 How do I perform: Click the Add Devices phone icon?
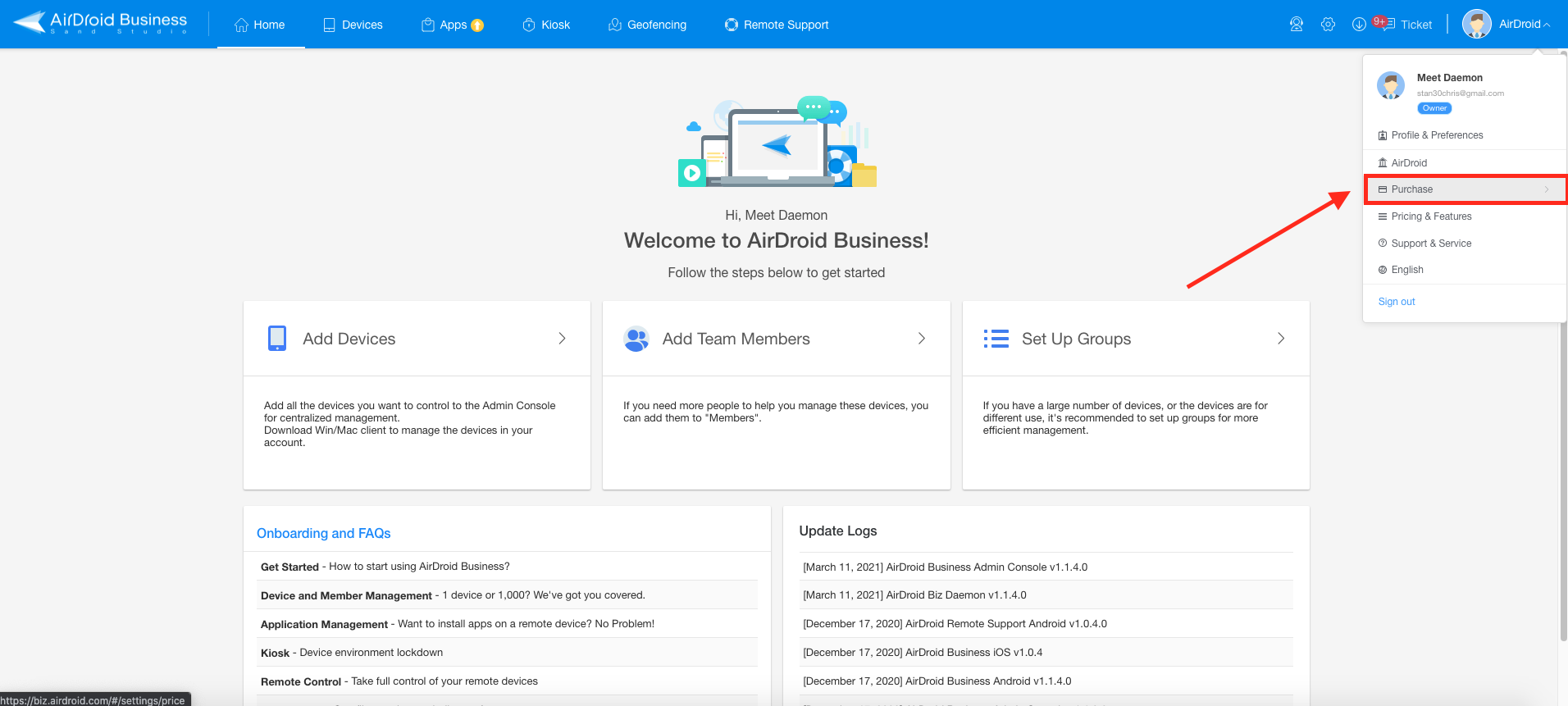277,339
